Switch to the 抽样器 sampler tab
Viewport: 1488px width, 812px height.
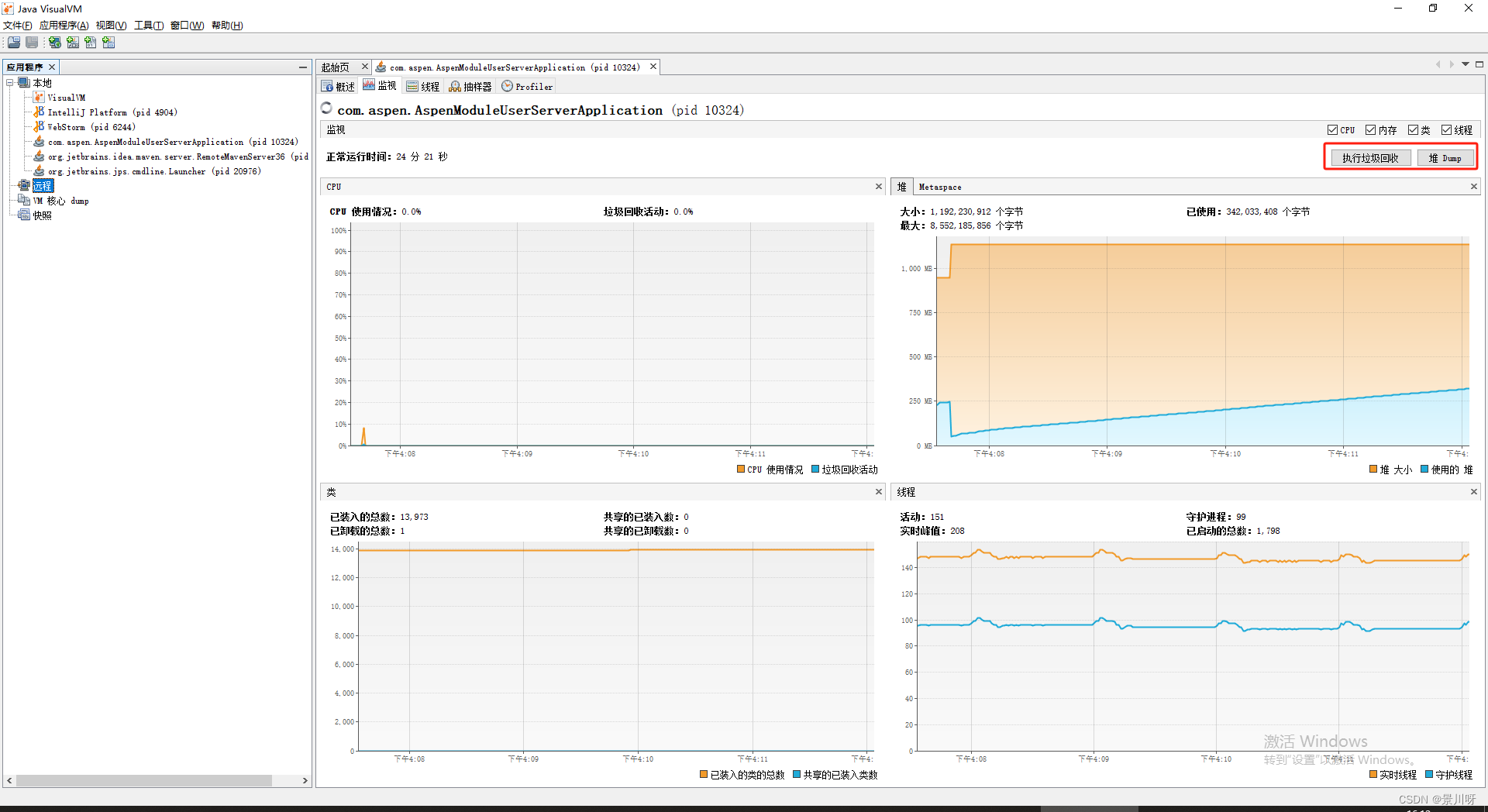click(x=470, y=87)
